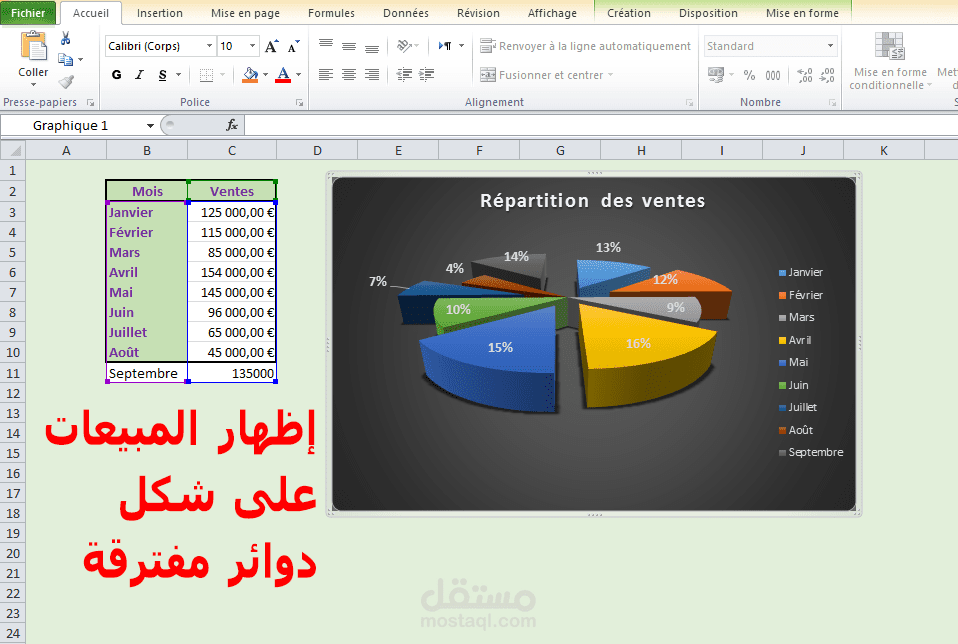Viewport: 958px width, 644px height.
Task: Open the Fichier tab
Action: [x=28, y=13]
